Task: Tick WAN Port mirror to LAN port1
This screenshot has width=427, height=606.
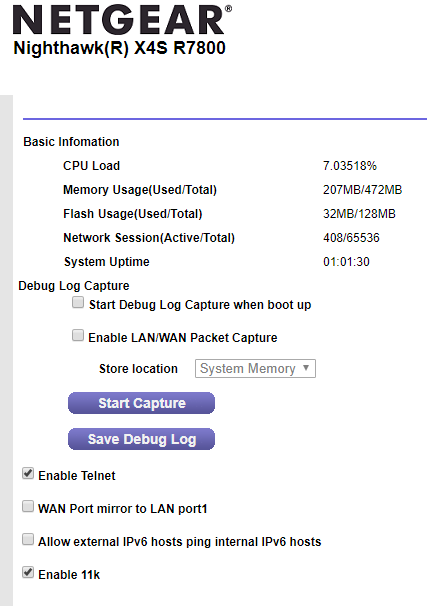Action: point(28,506)
